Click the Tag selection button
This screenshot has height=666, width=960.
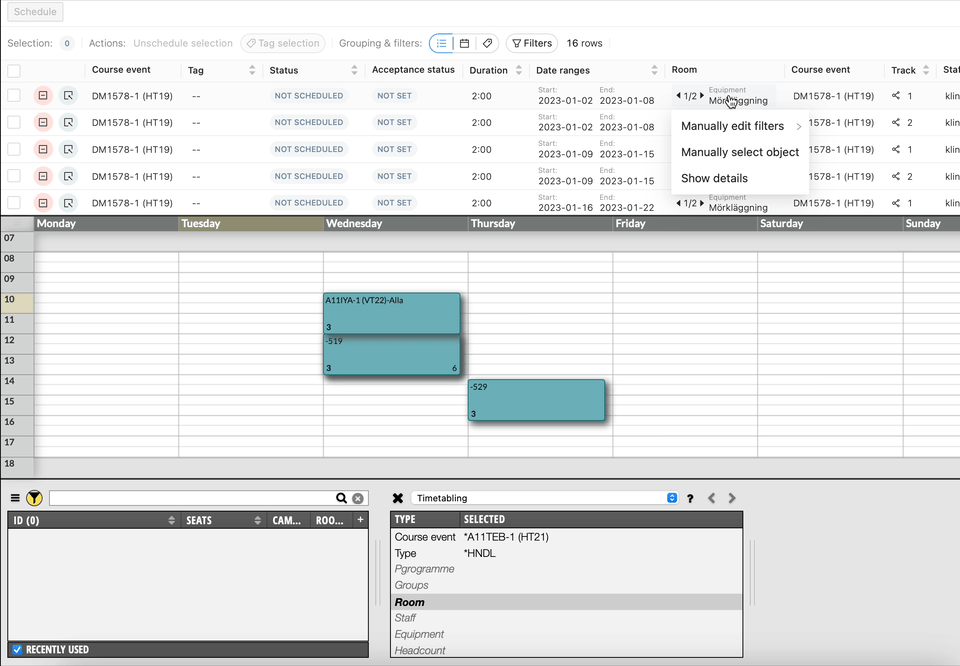click(x=283, y=43)
